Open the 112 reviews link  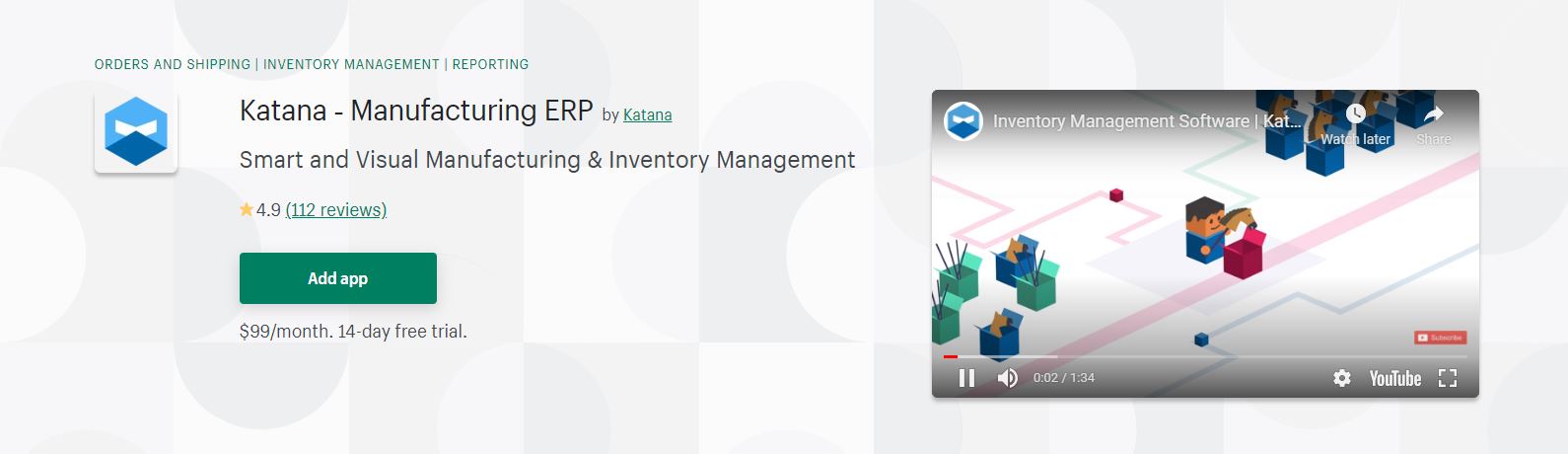click(x=336, y=210)
